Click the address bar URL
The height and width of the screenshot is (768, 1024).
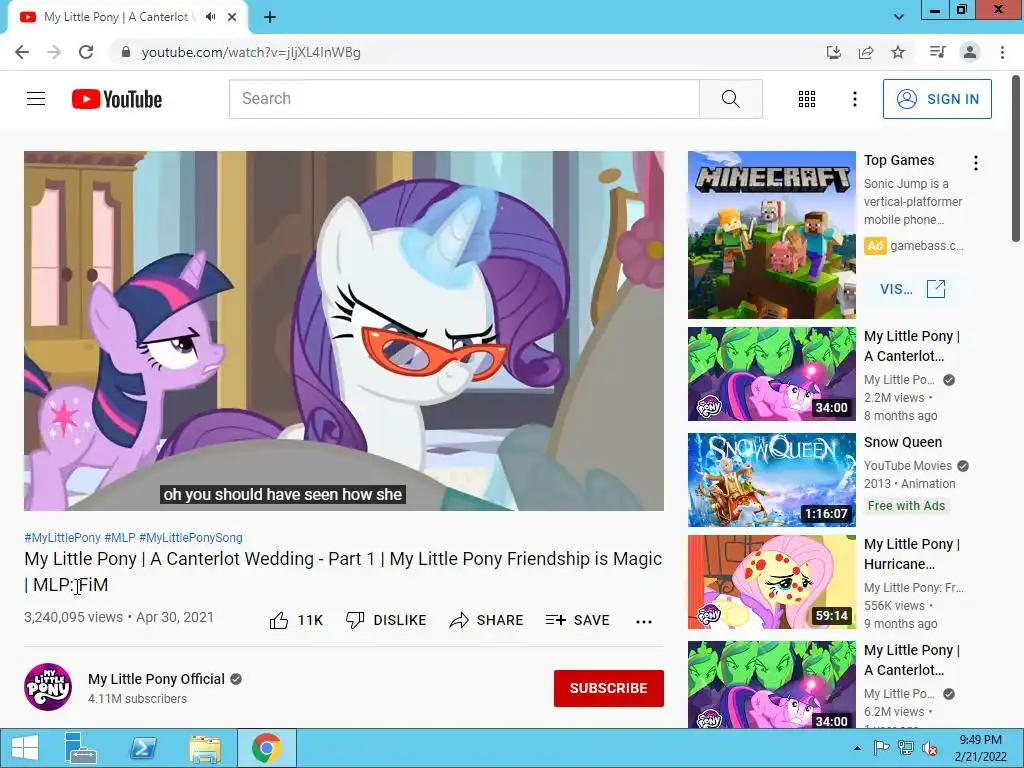click(251, 52)
